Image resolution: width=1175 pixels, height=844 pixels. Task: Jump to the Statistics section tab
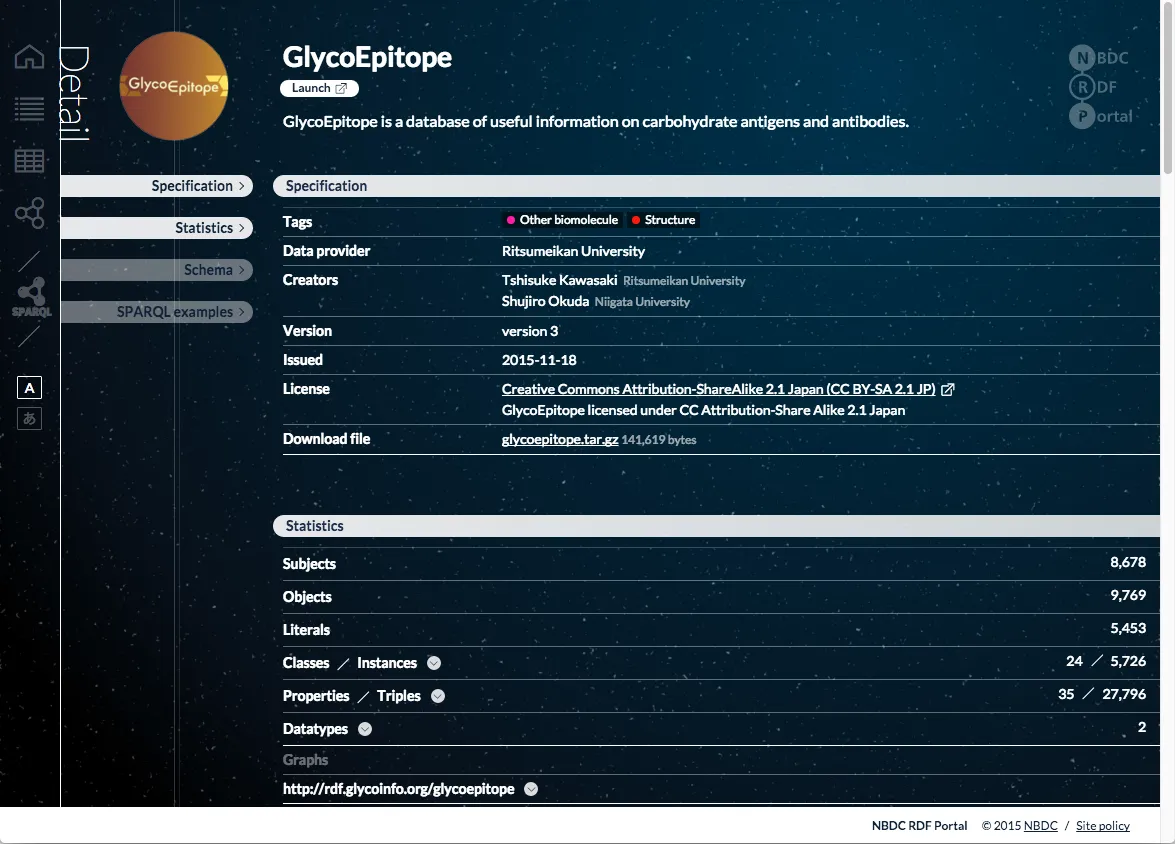(157, 228)
